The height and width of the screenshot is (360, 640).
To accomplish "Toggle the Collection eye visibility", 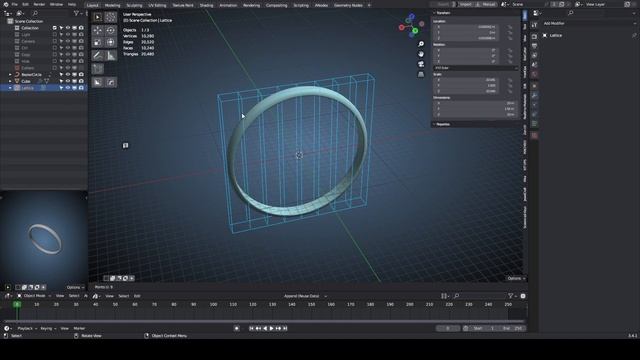I will (68, 28).
